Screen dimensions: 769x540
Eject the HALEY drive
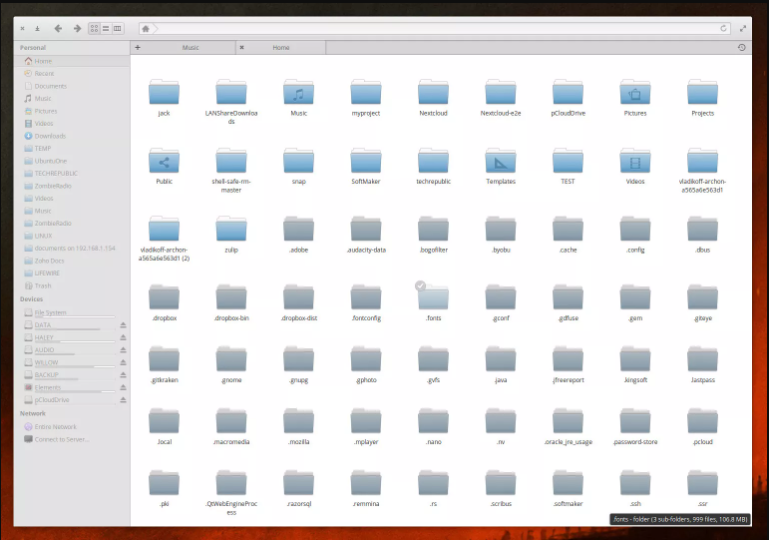[x=123, y=337]
